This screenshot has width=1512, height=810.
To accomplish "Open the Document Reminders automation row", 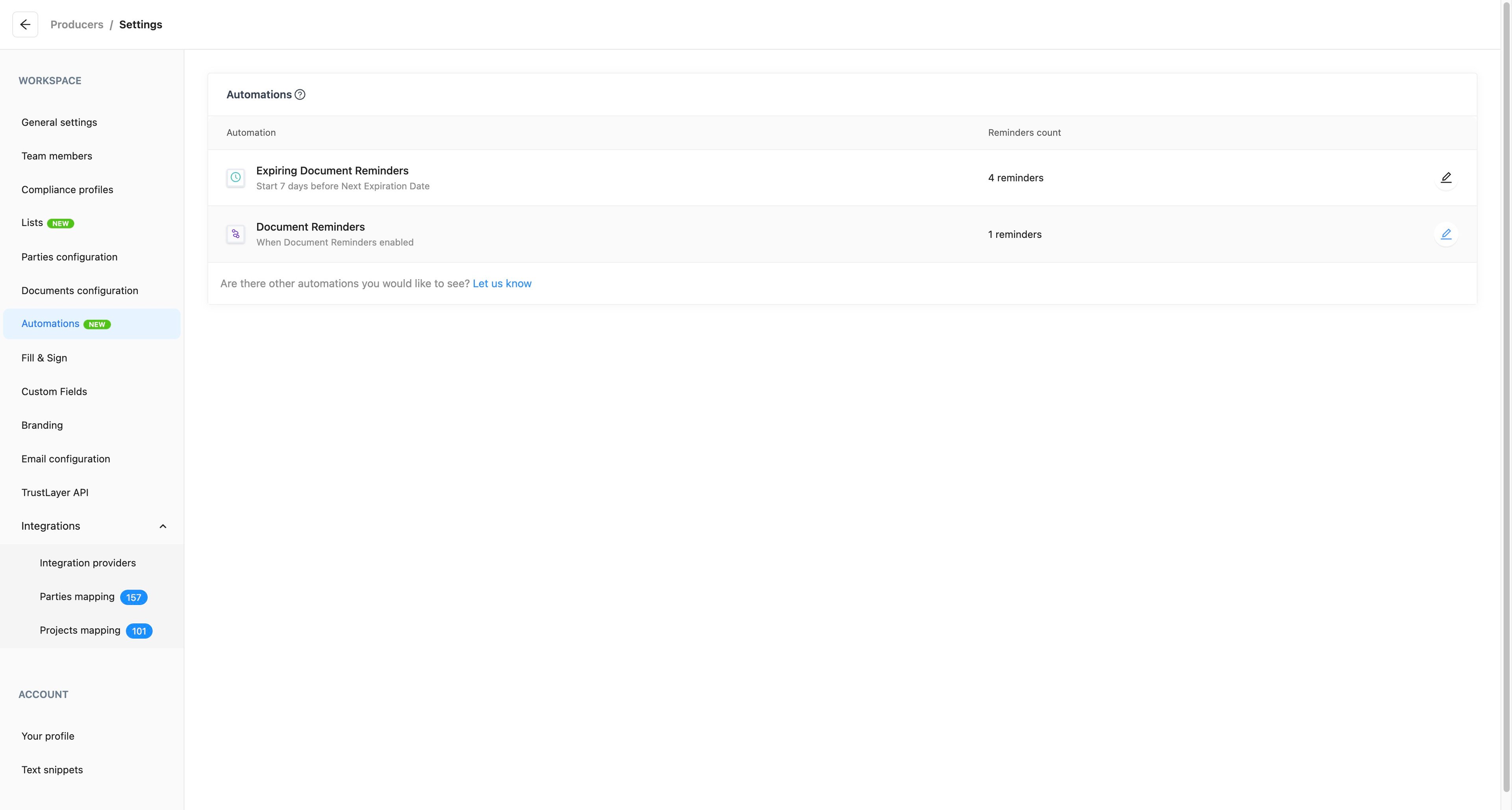I will tap(311, 227).
